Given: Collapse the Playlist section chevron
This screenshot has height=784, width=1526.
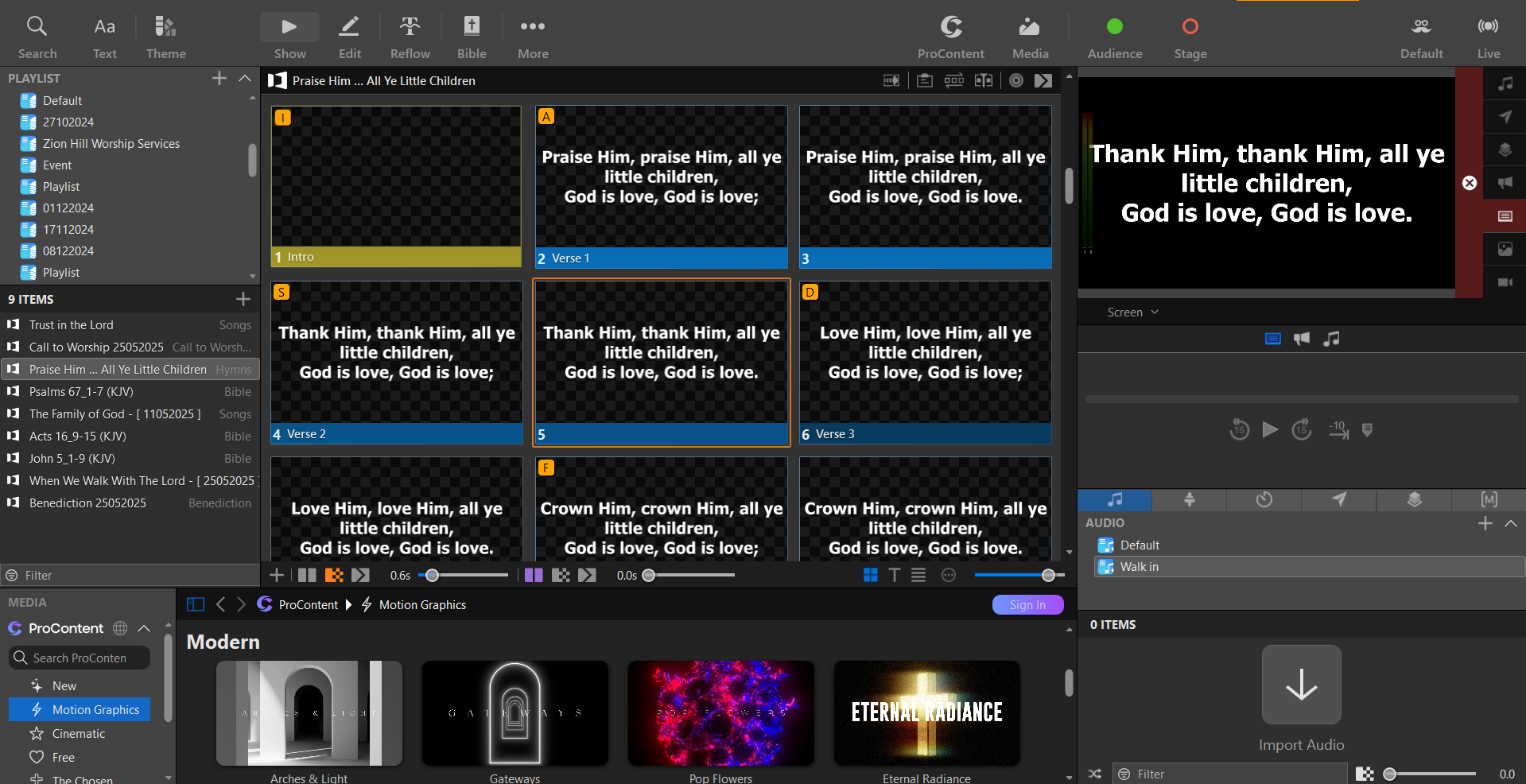Looking at the screenshot, I should pyautogui.click(x=245, y=78).
